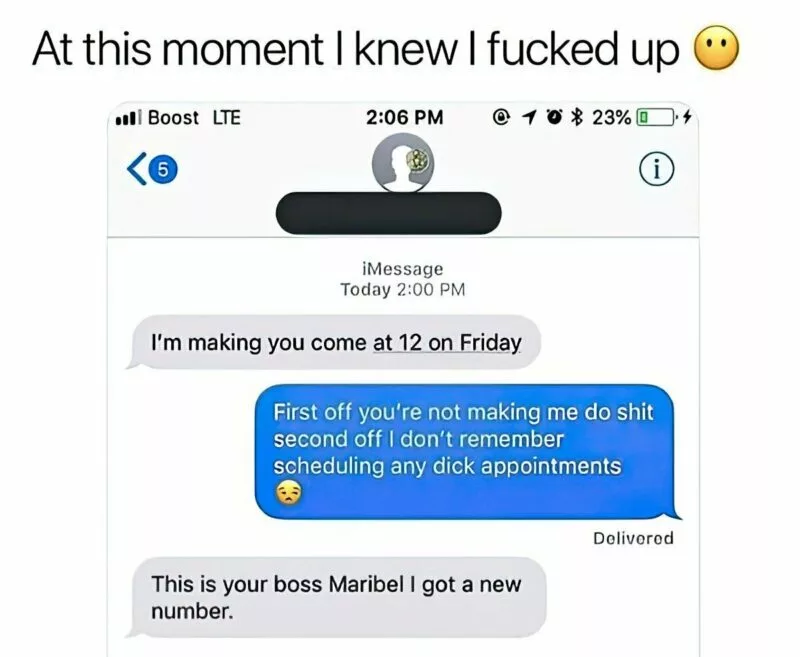Tap the 'I'm making you come' bubble
The height and width of the screenshot is (657, 800).
[333, 342]
